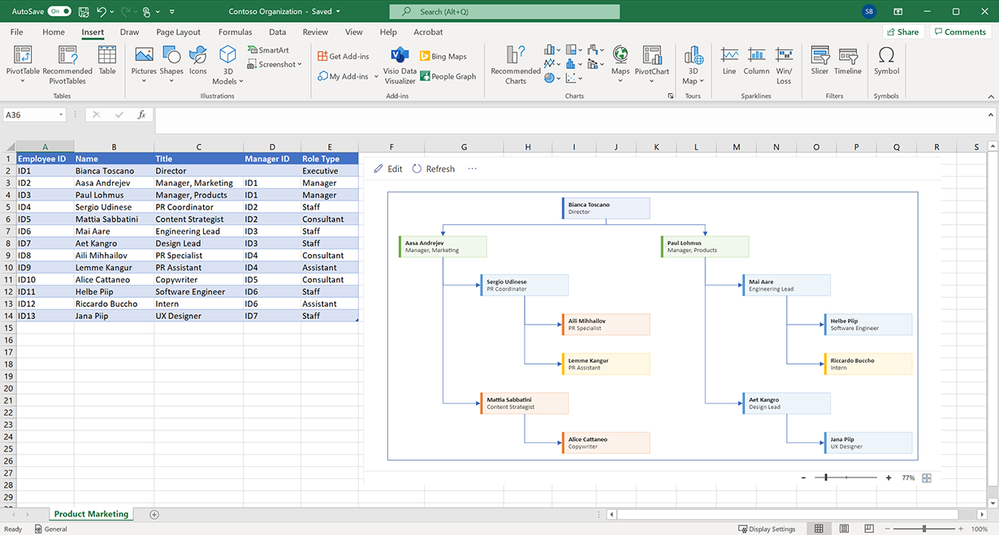
Task: Collapse the ribbon with chevron
Action: (991, 96)
